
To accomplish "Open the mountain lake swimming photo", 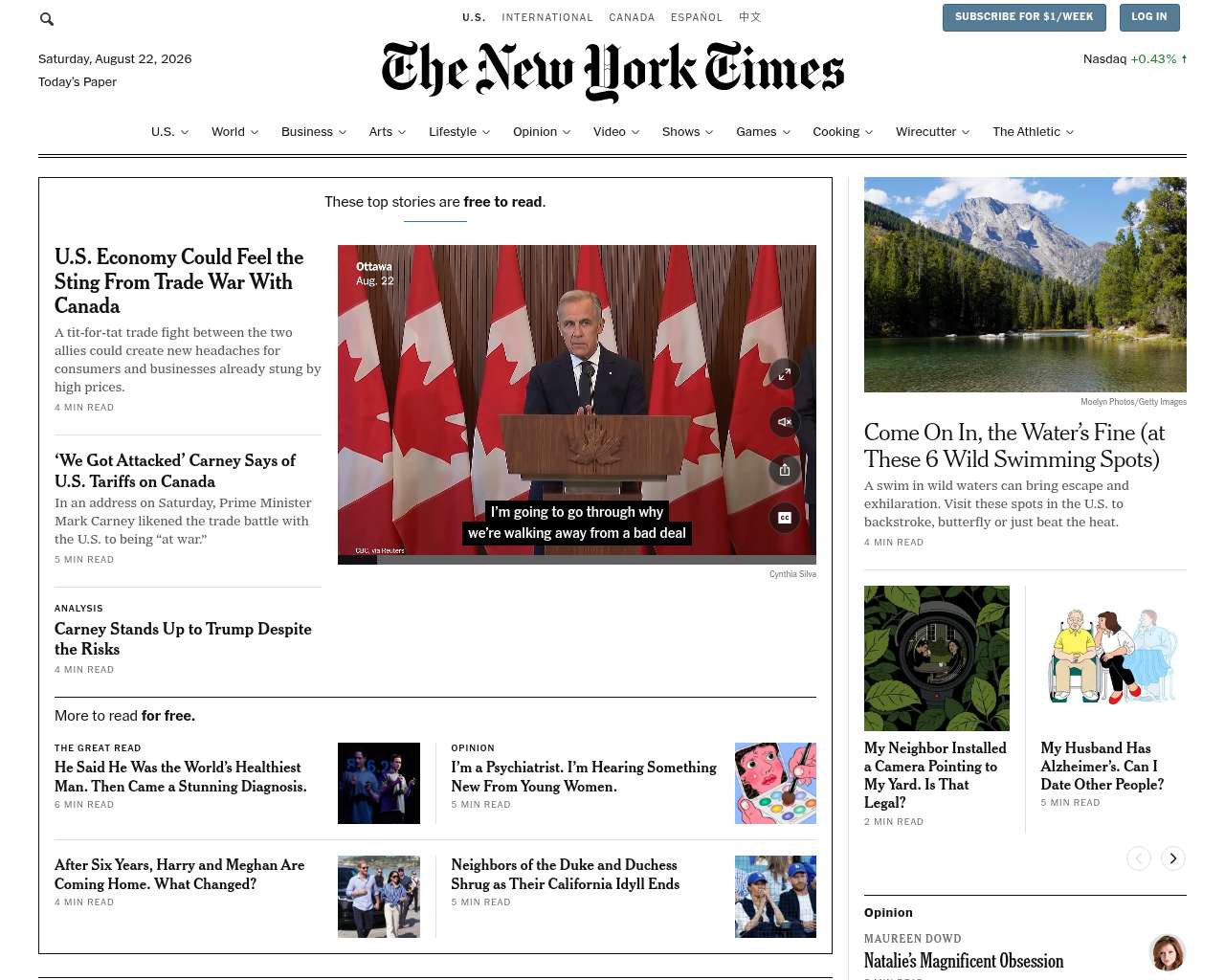I will click(1025, 284).
